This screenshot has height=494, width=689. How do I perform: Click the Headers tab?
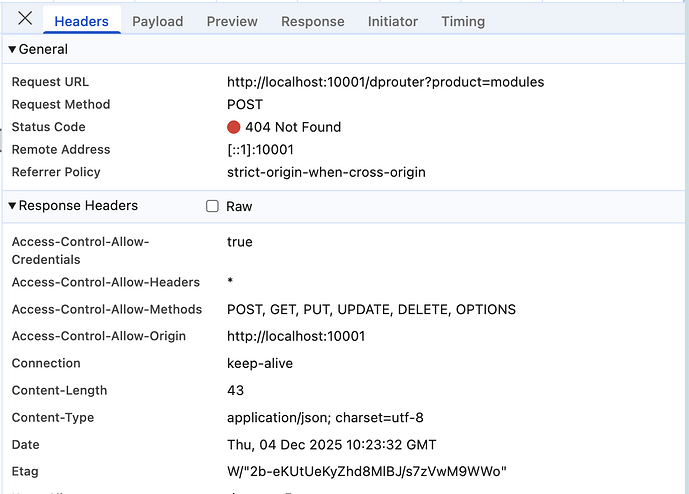click(82, 21)
